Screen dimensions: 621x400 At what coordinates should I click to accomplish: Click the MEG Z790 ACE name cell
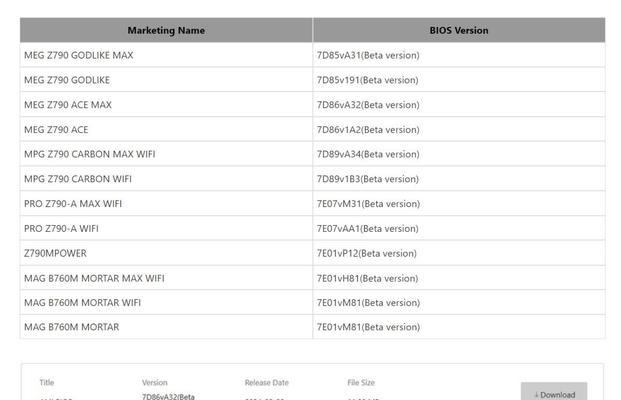[166, 130]
